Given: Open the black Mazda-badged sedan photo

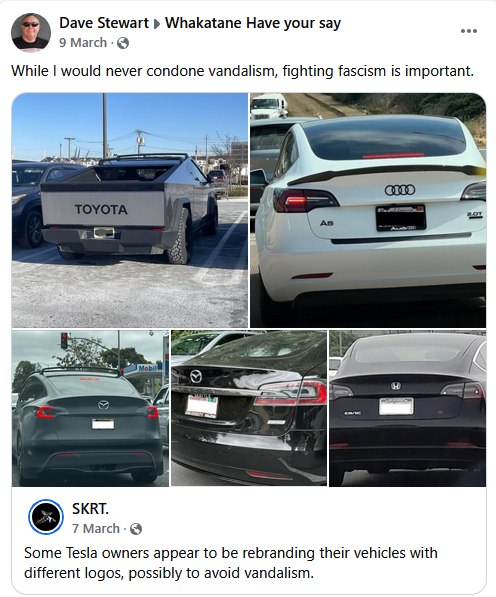Looking at the screenshot, I should [x=249, y=408].
